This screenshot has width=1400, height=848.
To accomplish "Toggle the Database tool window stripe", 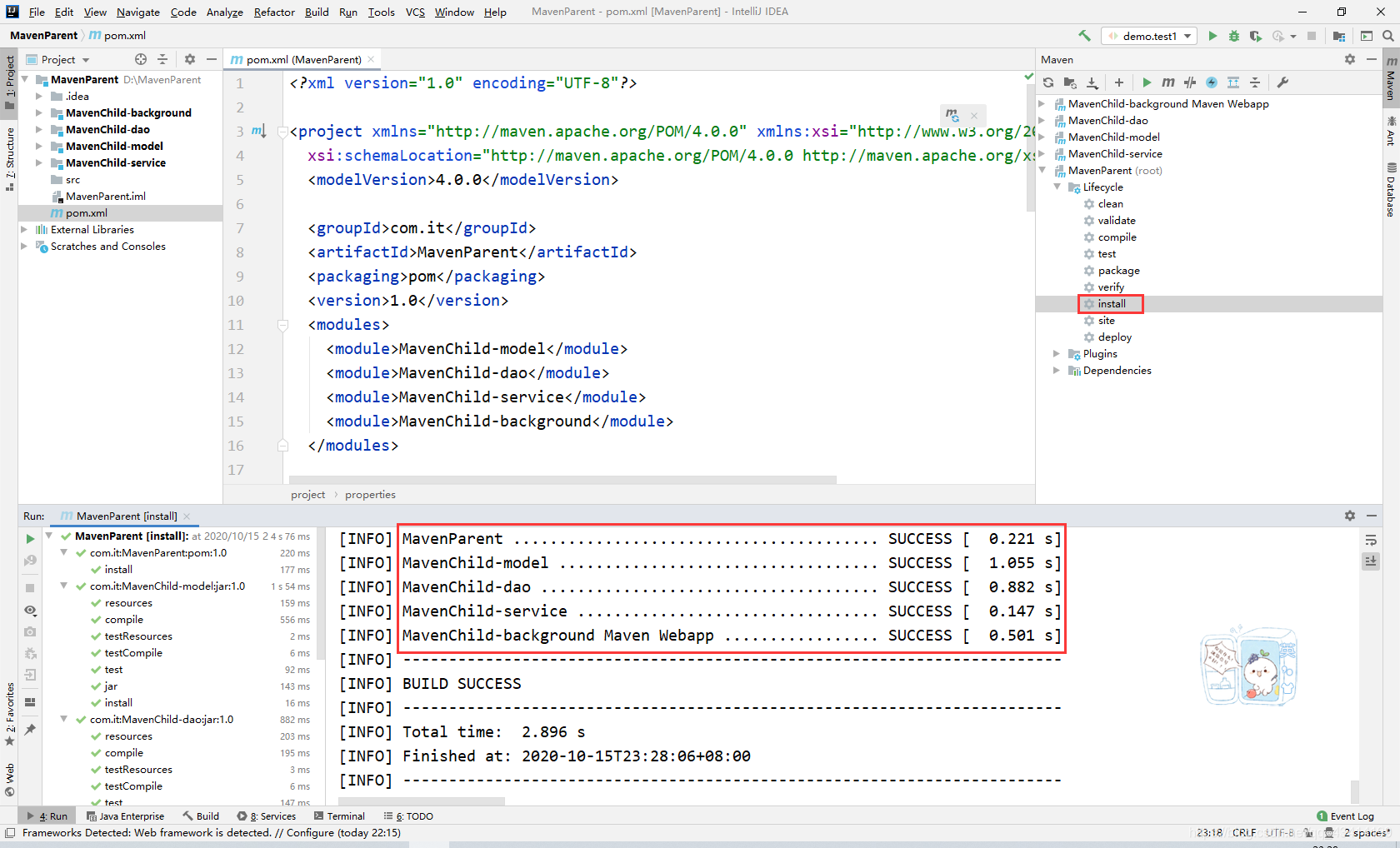I will click(1391, 190).
